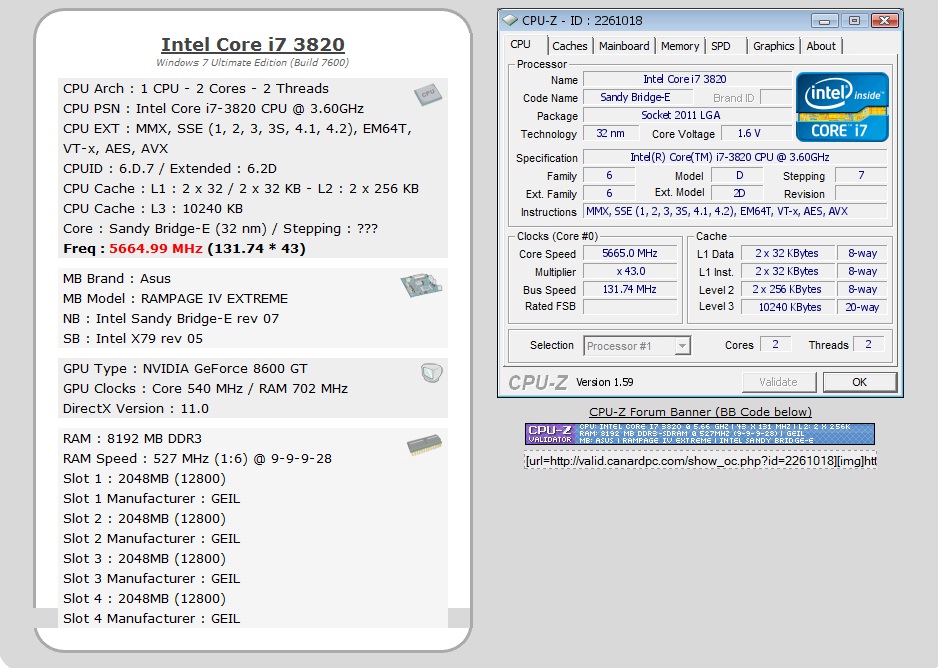This screenshot has width=938, height=668.
Task: Click 'CPUID : 6.D.7 / Extended : 6.2D' line
Action: tap(170, 169)
